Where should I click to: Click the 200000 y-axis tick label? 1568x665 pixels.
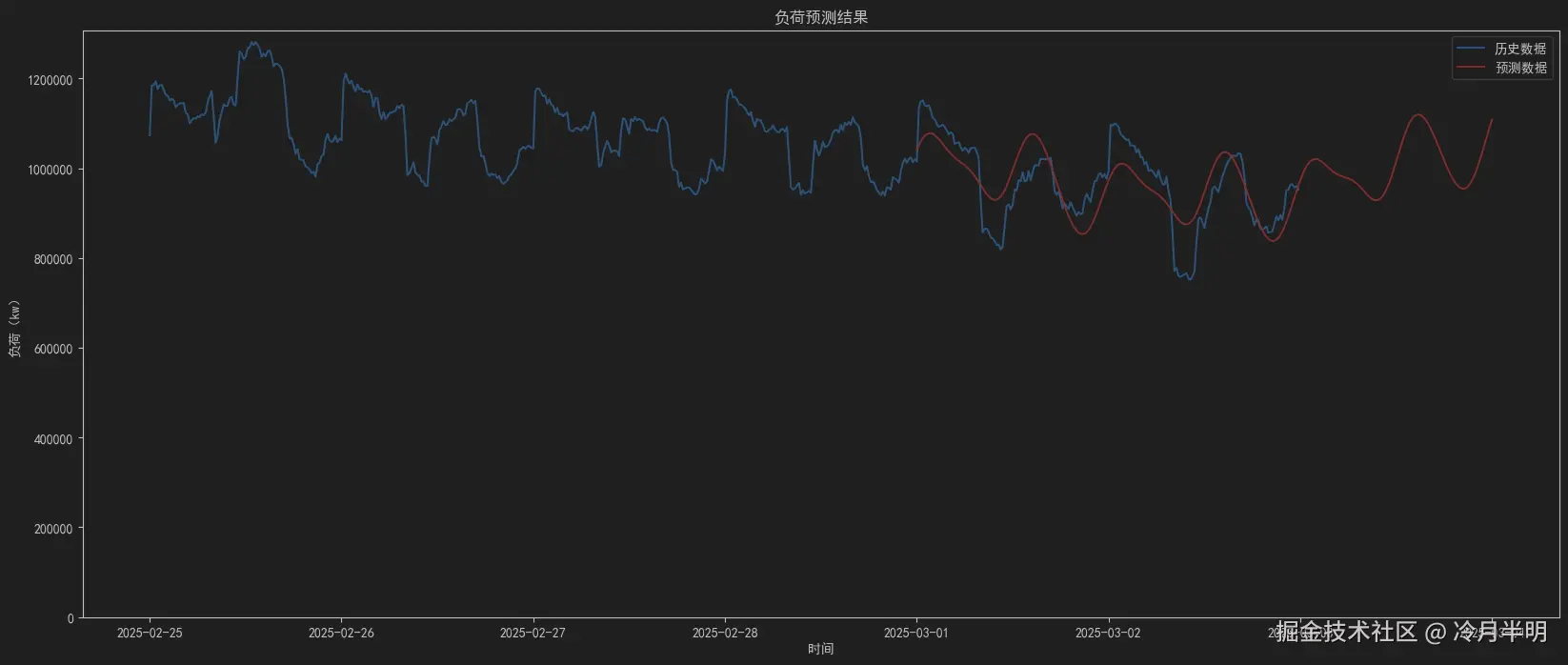(53, 529)
